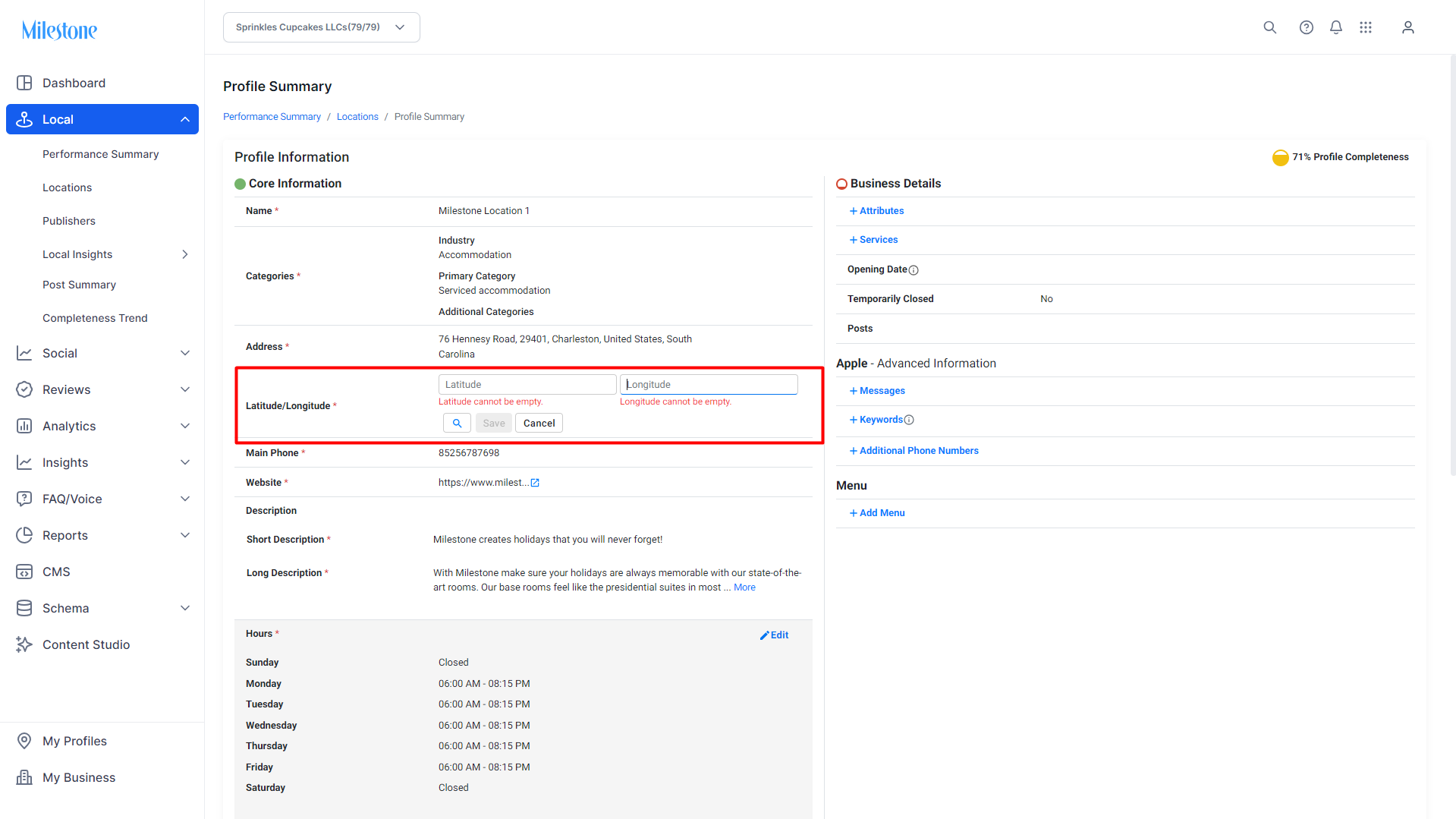1456x819 pixels.
Task: Open notifications bell icon
Action: pos(1336,27)
